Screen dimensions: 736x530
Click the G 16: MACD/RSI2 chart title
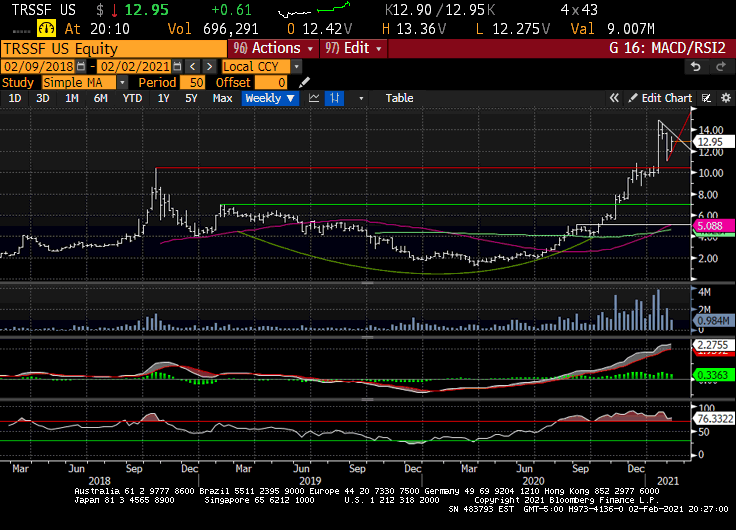(x=667, y=48)
